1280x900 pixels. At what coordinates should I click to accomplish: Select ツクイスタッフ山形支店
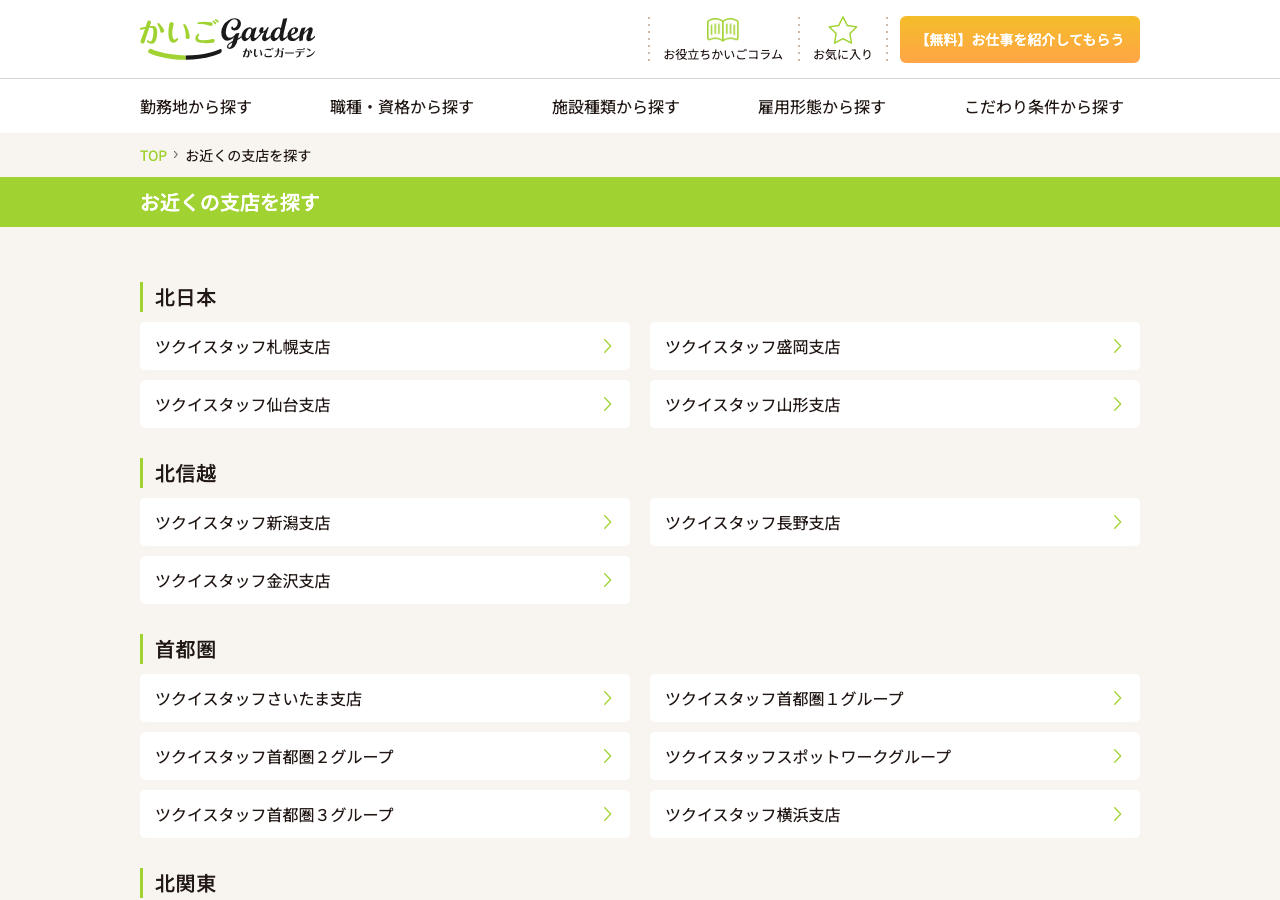pyautogui.click(x=895, y=404)
